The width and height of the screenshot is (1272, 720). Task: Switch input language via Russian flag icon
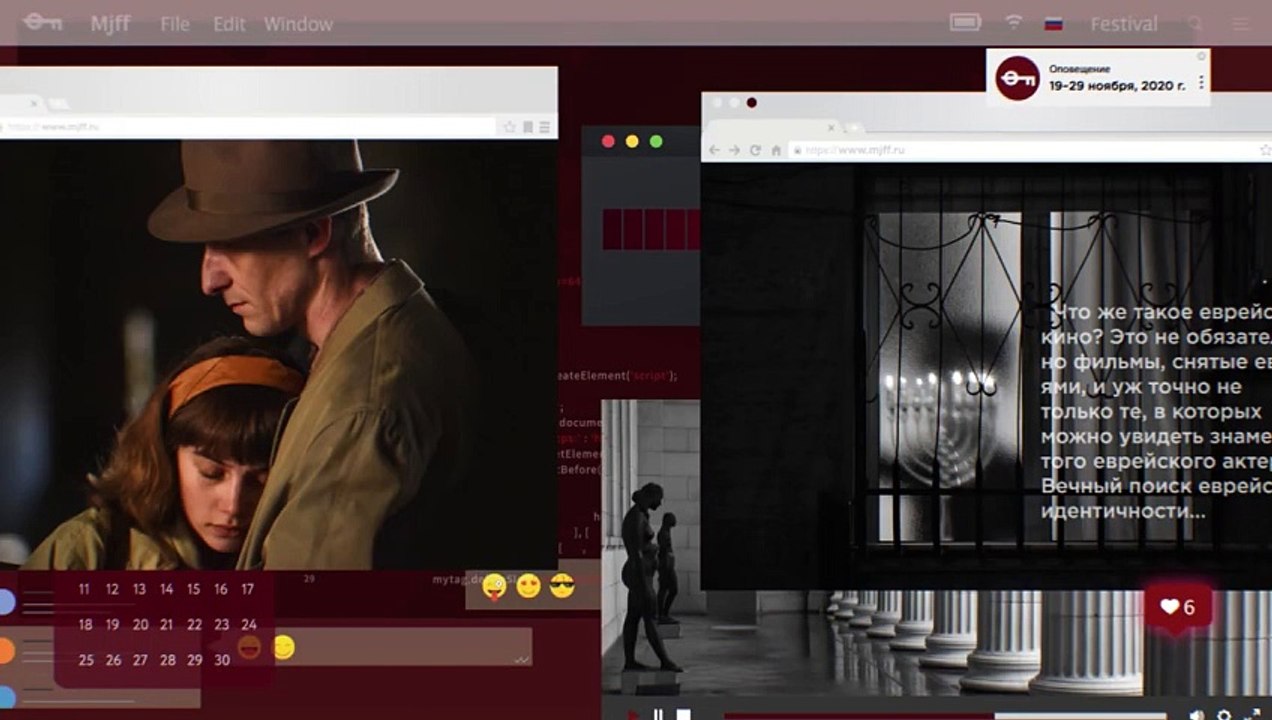pyautogui.click(x=1053, y=23)
